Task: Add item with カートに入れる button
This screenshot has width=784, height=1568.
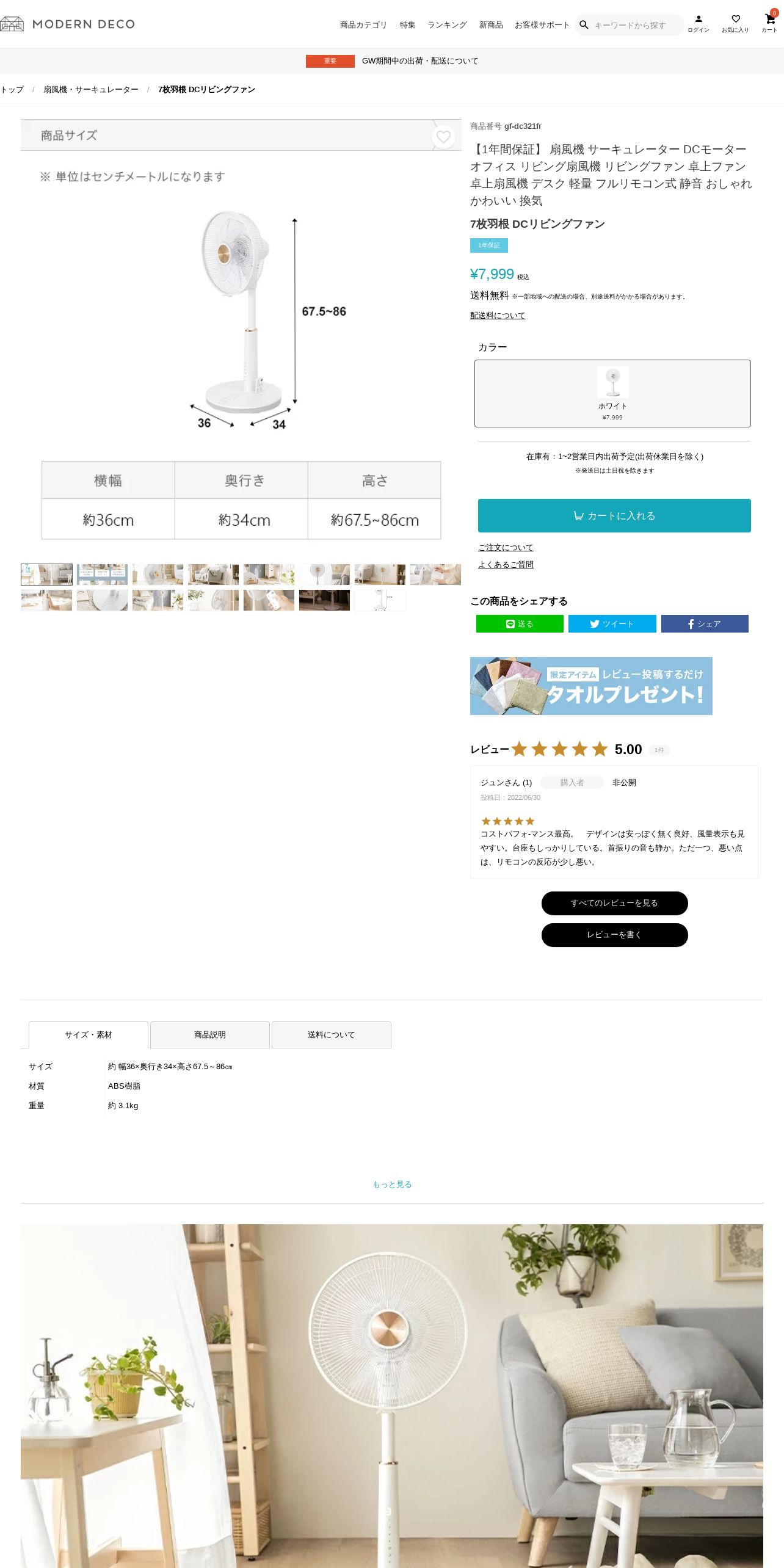Action: click(x=614, y=515)
